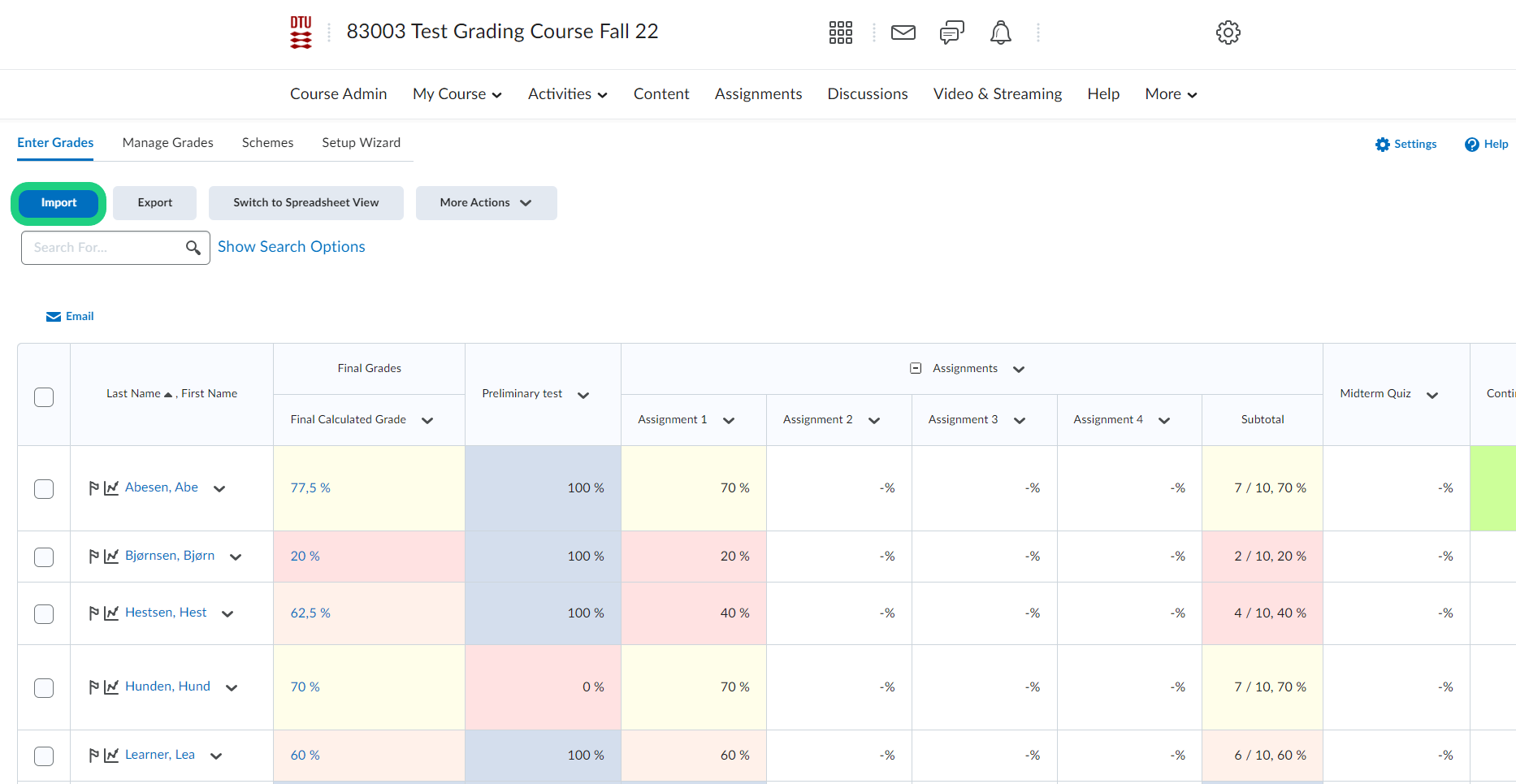1516x784 pixels.
Task: Open update alerts bell icon
Action: coord(1000,32)
